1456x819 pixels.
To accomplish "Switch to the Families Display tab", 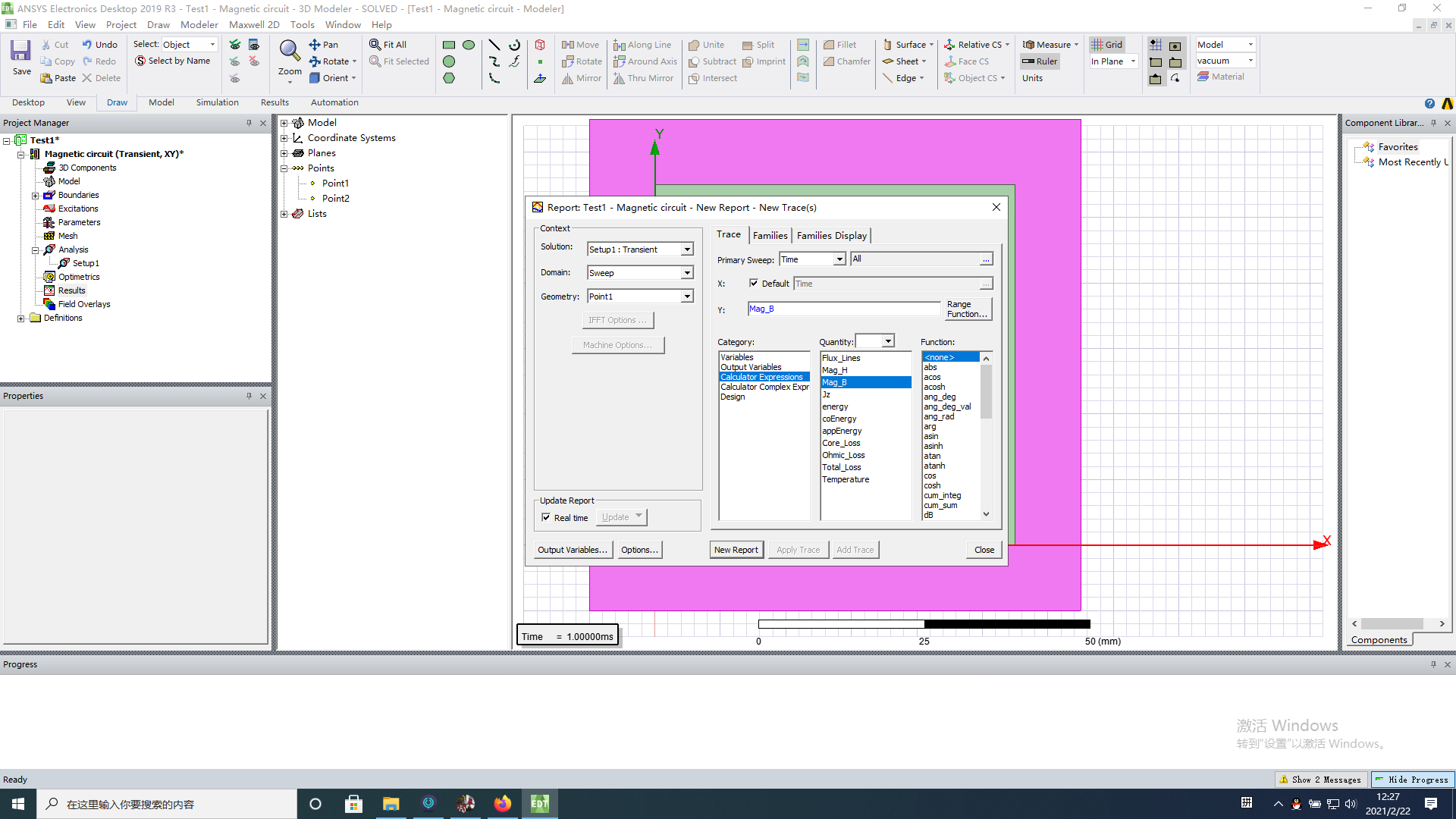I will (831, 235).
